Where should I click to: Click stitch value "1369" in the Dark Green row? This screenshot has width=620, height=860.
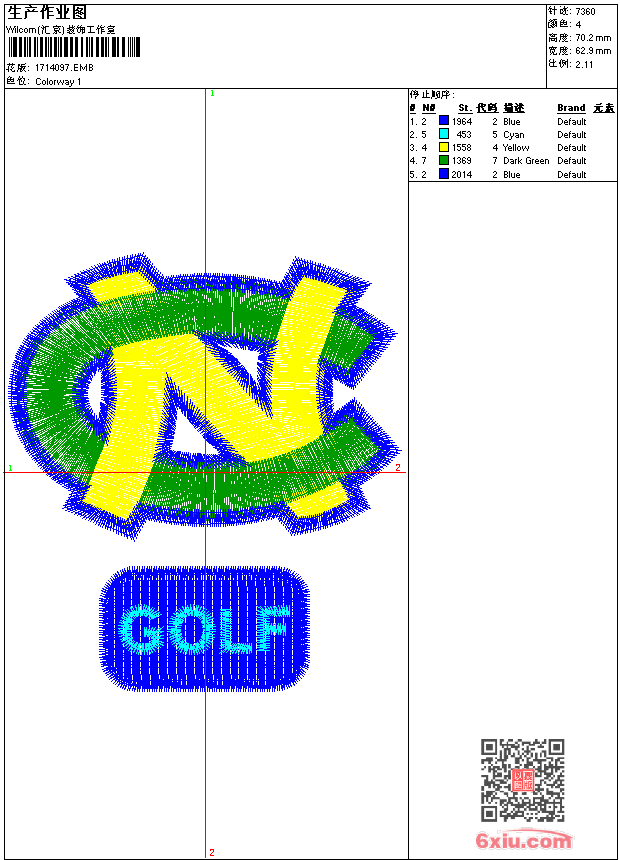coord(462,161)
